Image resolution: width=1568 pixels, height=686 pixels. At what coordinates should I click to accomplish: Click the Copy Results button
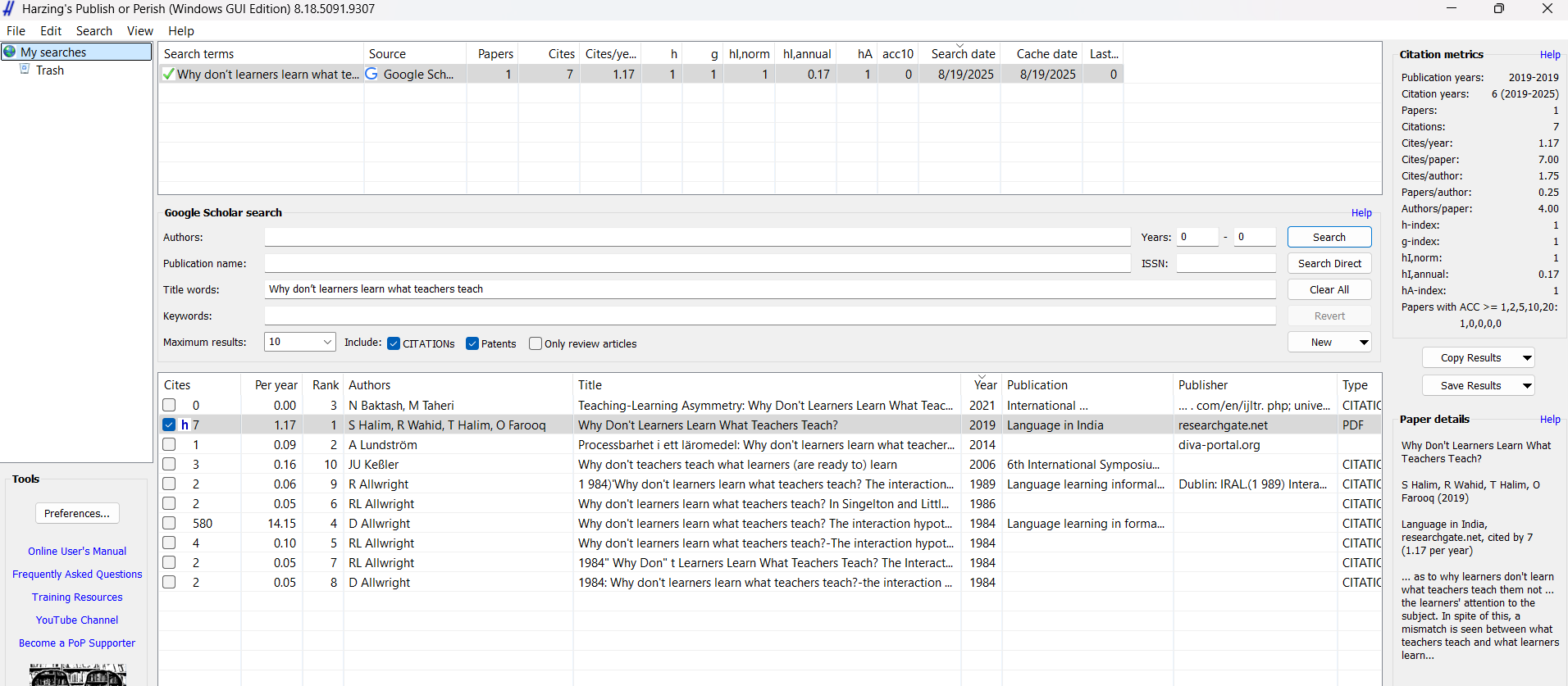tap(1471, 358)
